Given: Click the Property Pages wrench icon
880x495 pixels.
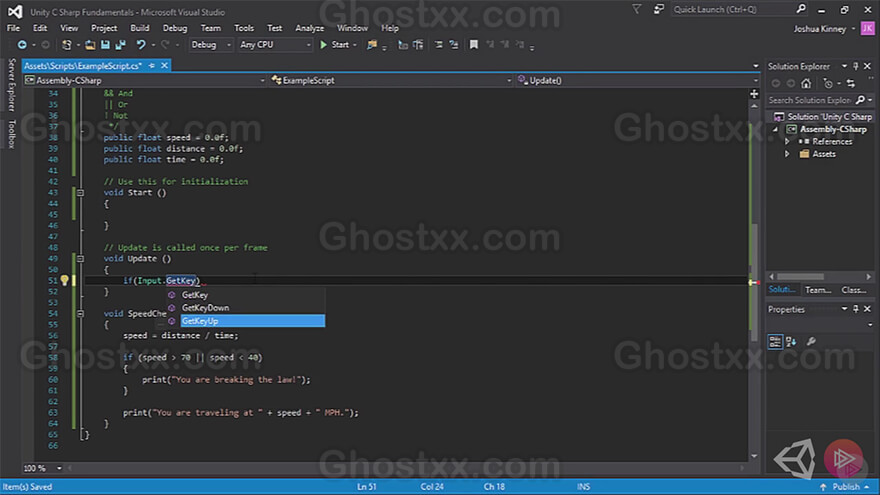Looking at the screenshot, I should (x=812, y=341).
